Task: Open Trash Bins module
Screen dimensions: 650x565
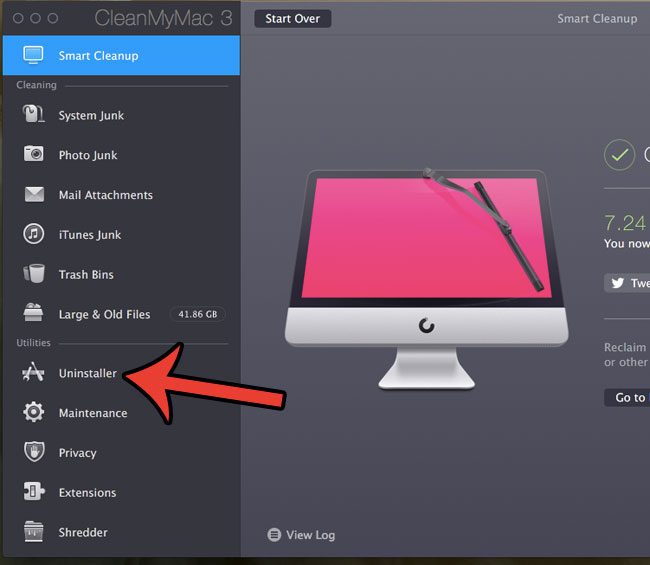Action: tap(121, 274)
